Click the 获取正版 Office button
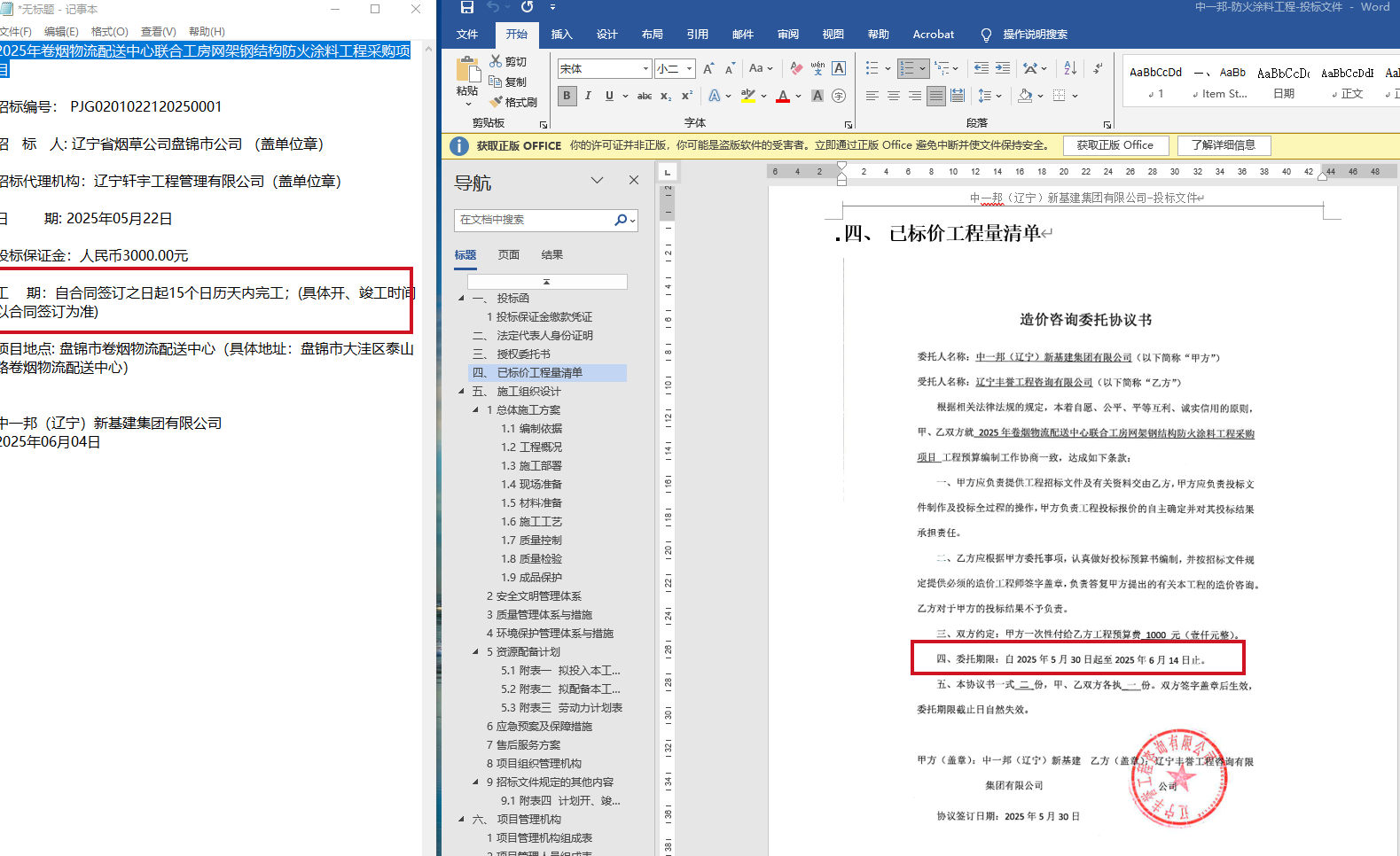The height and width of the screenshot is (856, 1400). point(1115,145)
